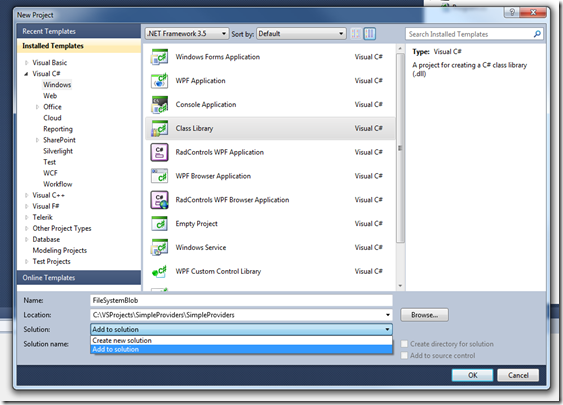The width and height of the screenshot is (563, 405).
Task: Select WPF Application template icon
Action: (159, 81)
